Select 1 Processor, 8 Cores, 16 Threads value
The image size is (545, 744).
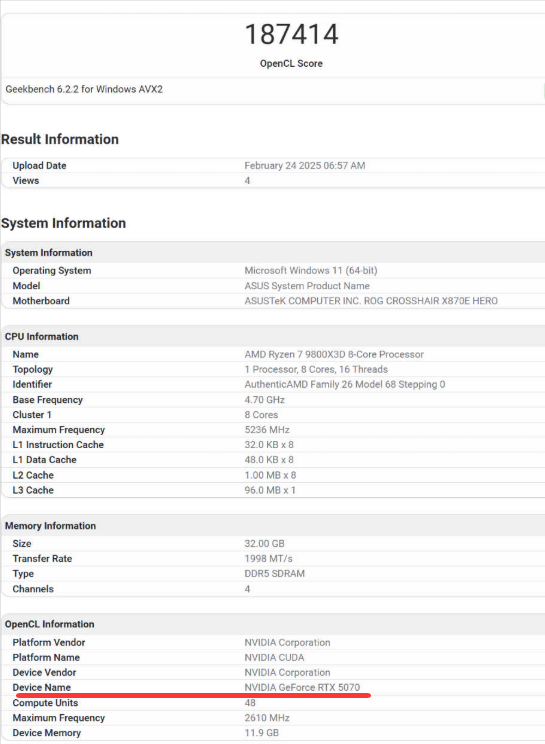coord(316,370)
